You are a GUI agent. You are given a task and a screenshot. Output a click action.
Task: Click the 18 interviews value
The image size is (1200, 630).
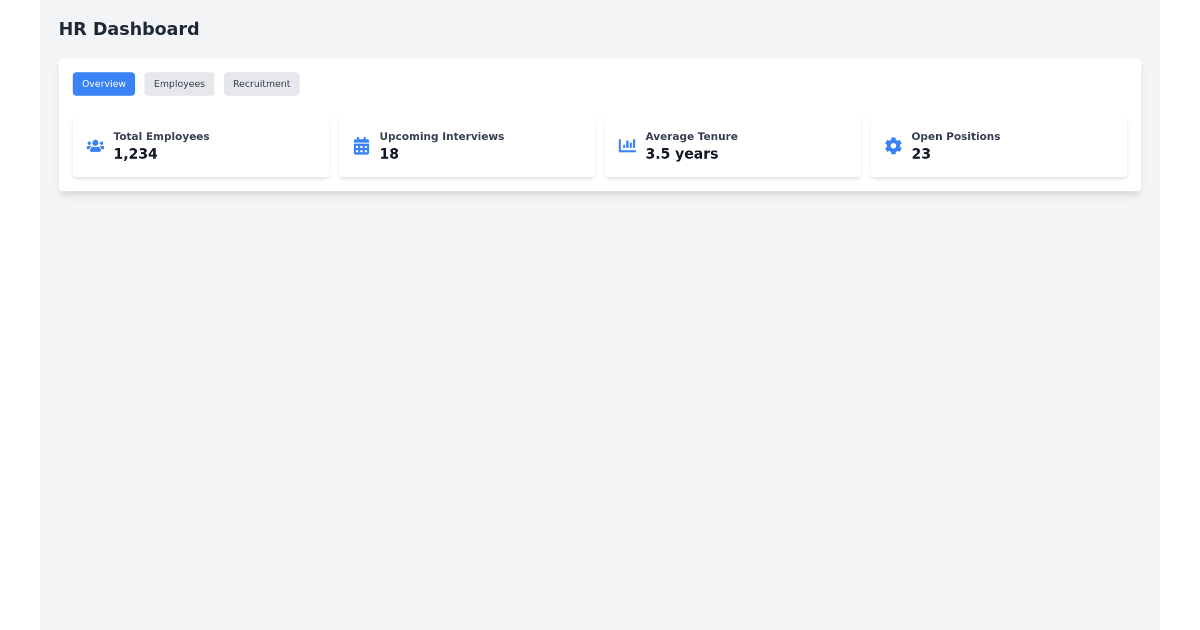[390, 154]
